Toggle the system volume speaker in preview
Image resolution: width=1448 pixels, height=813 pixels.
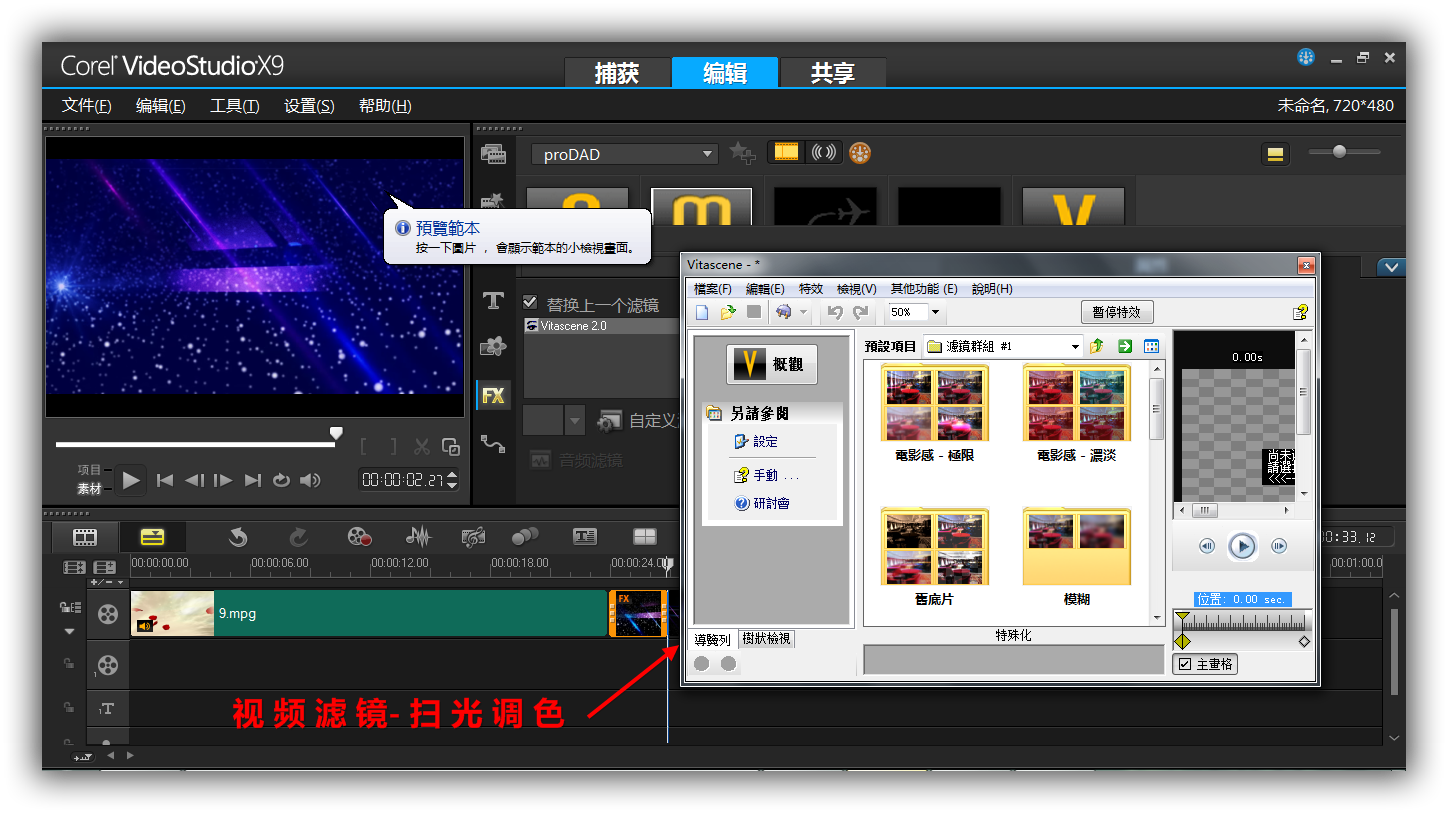[x=310, y=480]
